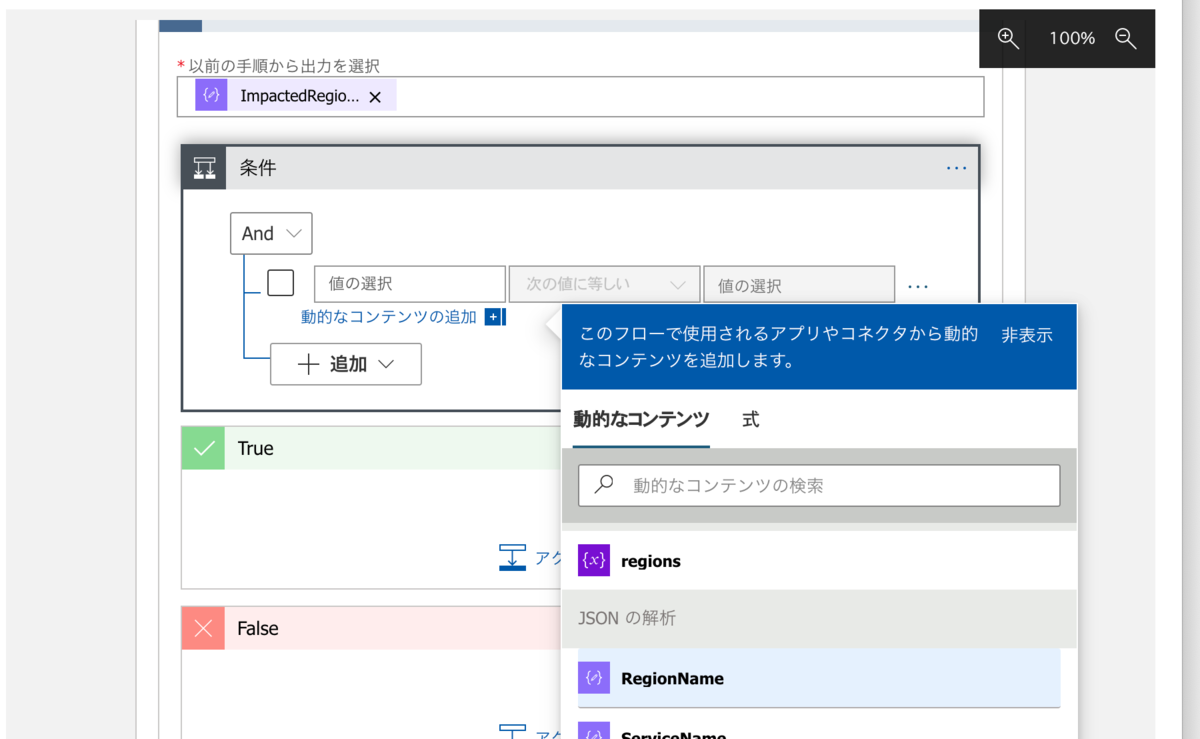The image size is (1200, 739).
Task: Click the 動的なコンテンツの追加 link
Action: click(x=389, y=317)
